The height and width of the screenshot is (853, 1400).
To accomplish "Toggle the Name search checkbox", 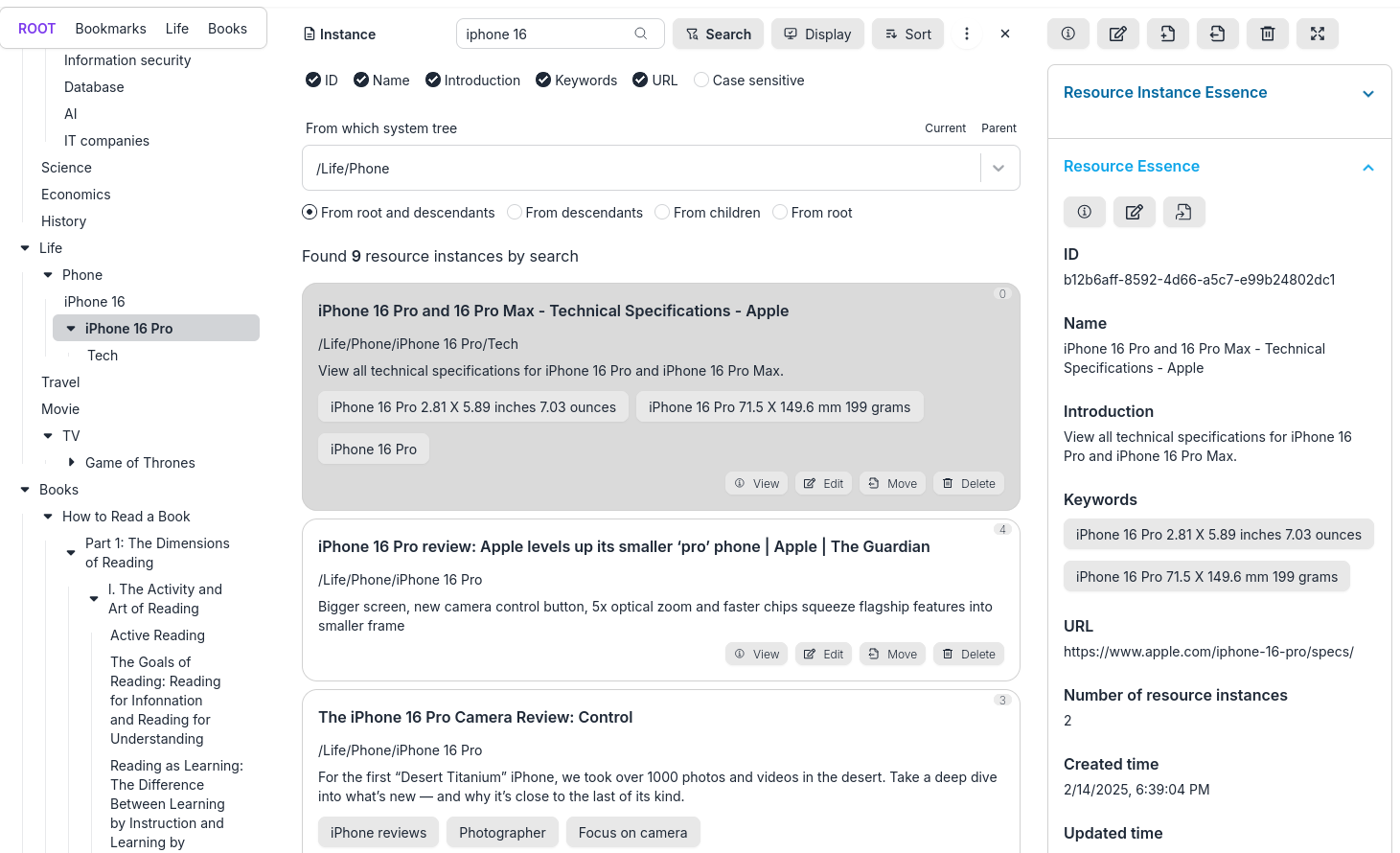I will pyautogui.click(x=361, y=80).
